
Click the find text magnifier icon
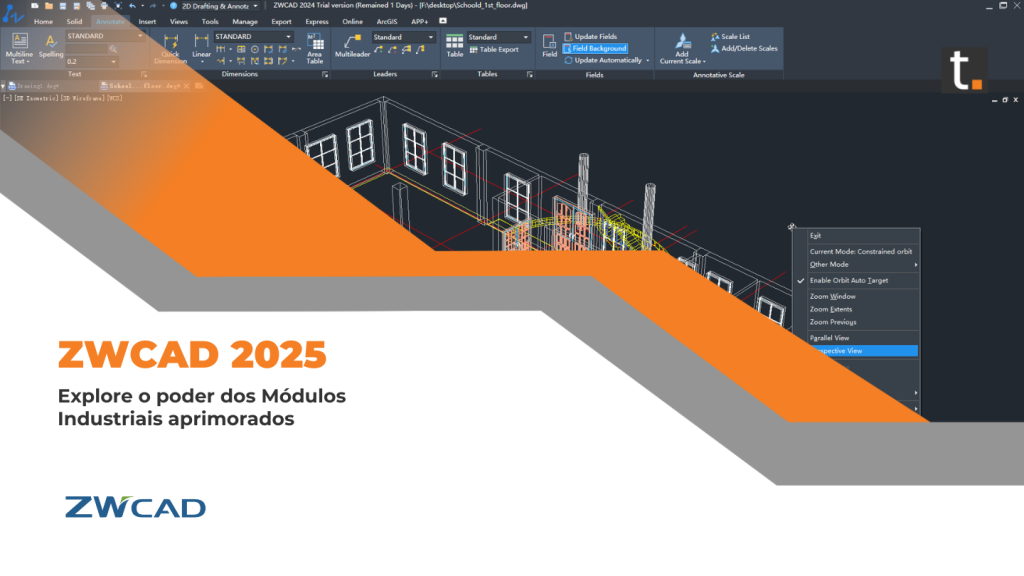click(x=113, y=49)
